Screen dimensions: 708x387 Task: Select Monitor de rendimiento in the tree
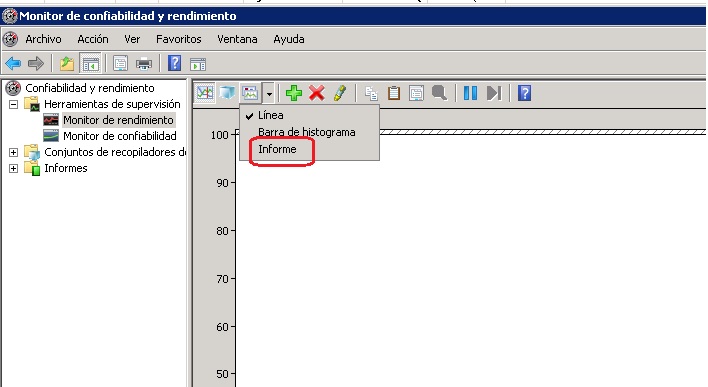[118, 120]
